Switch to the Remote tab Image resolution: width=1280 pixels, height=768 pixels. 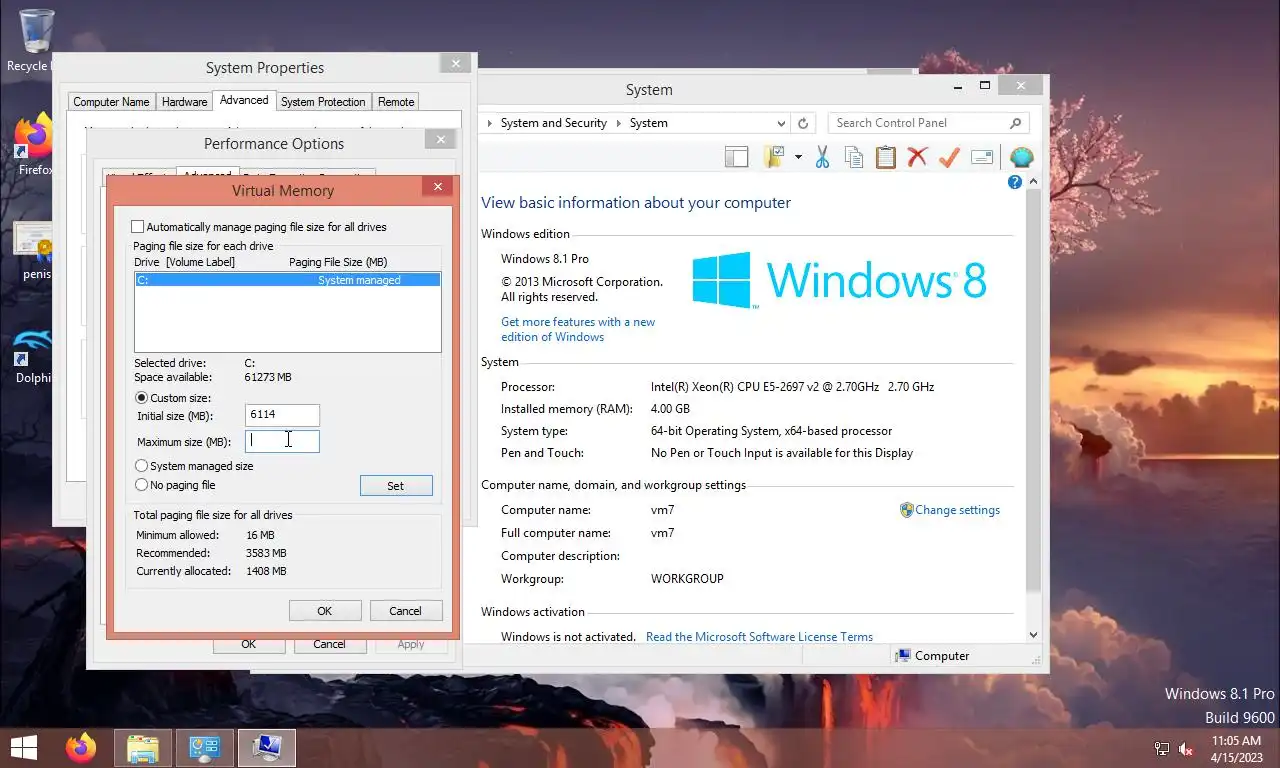(x=396, y=102)
